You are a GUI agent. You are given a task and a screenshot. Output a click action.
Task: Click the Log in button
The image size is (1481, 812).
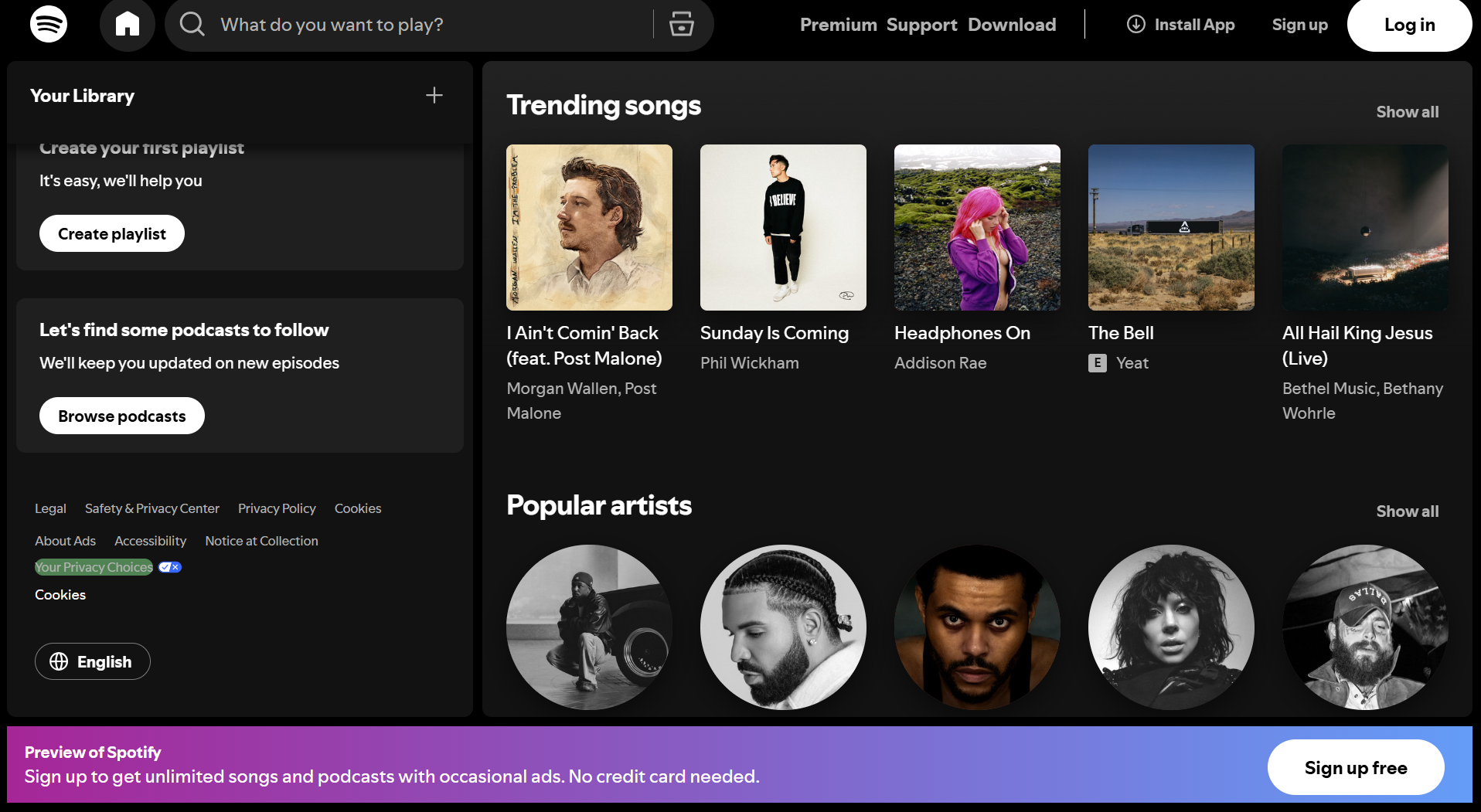[x=1409, y=25]
